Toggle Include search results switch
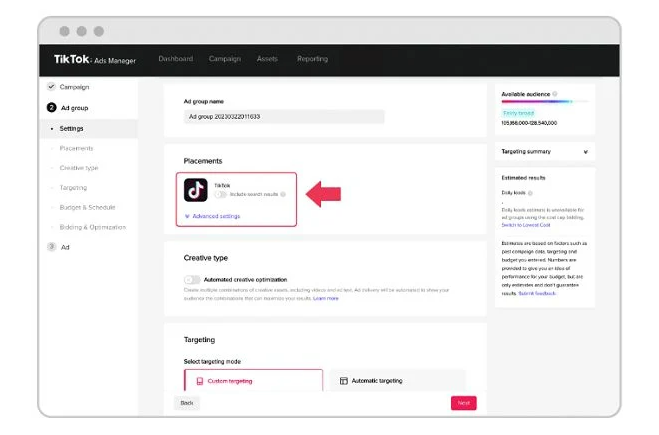659x435 pixels. point(220,194)
